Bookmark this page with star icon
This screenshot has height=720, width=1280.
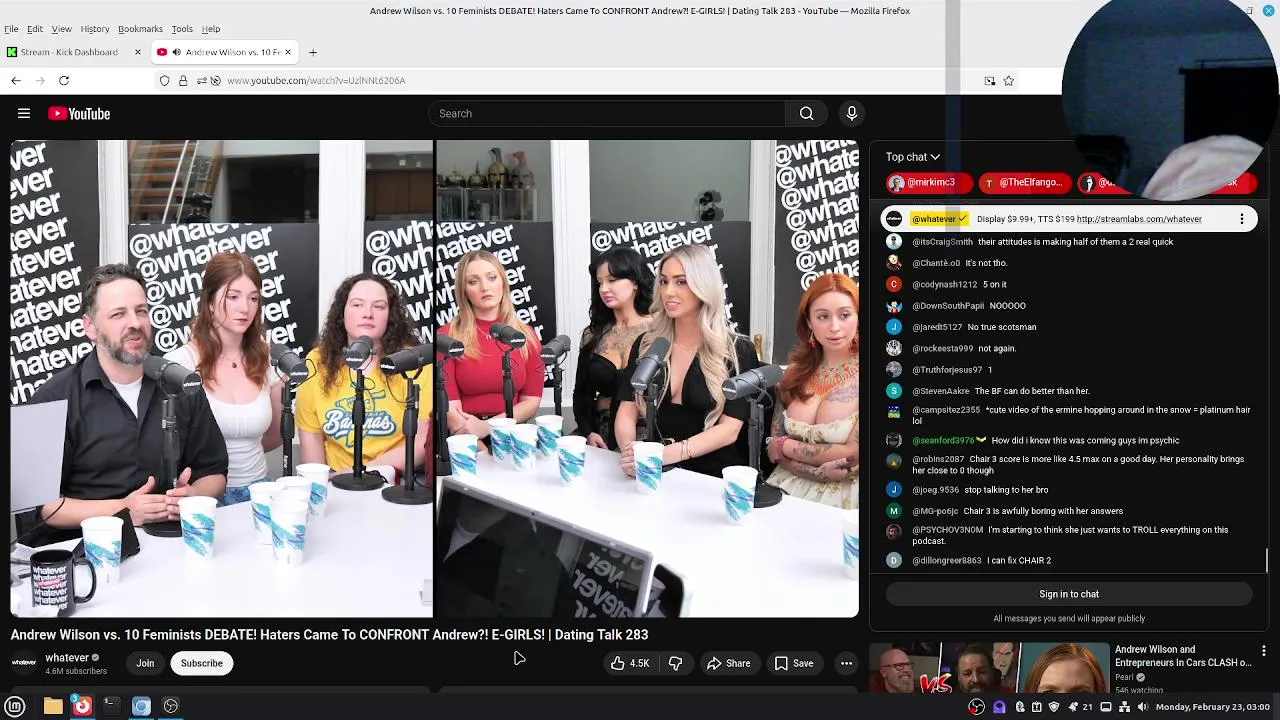(x=1009, y=80)
